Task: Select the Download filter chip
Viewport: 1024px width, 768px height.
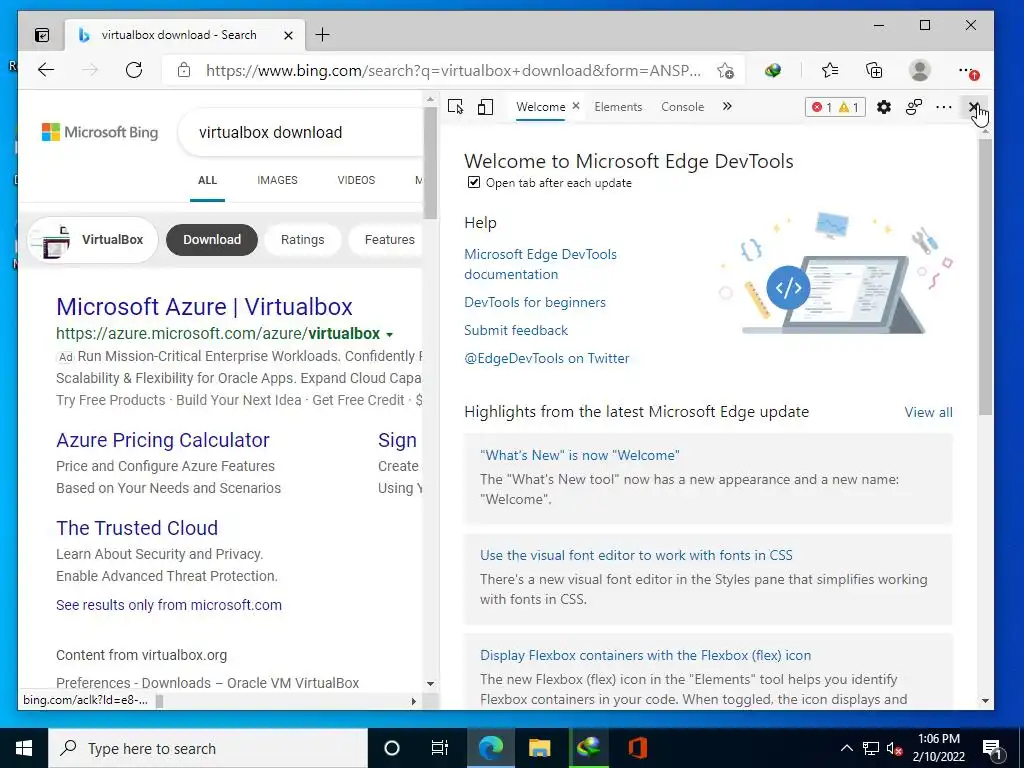Action: (212, 240)
